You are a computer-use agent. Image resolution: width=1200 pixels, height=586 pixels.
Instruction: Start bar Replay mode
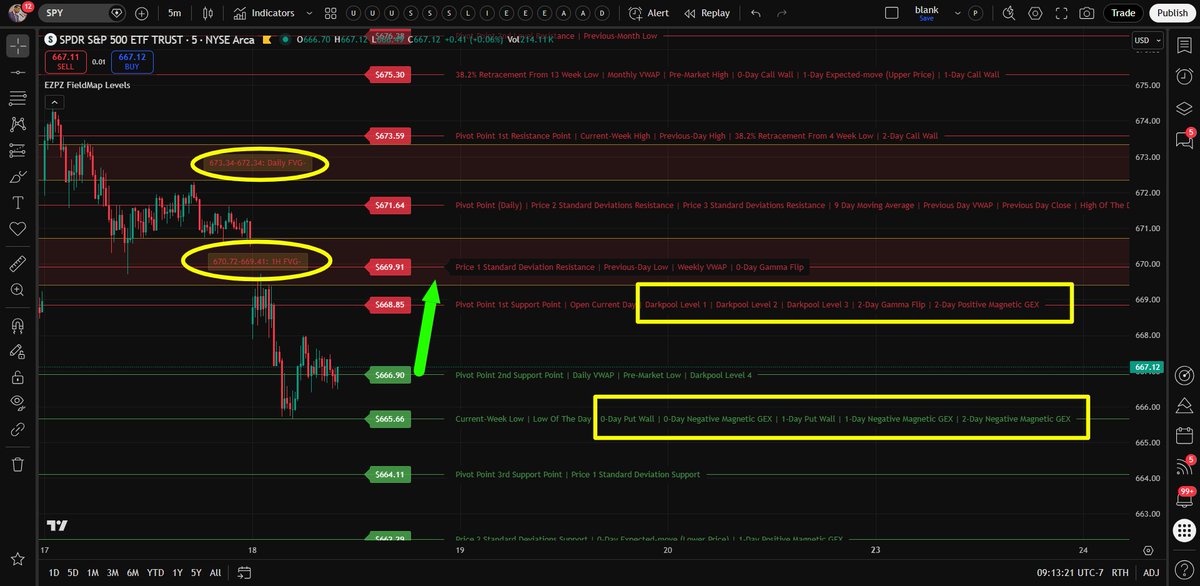tap(707, 13)
